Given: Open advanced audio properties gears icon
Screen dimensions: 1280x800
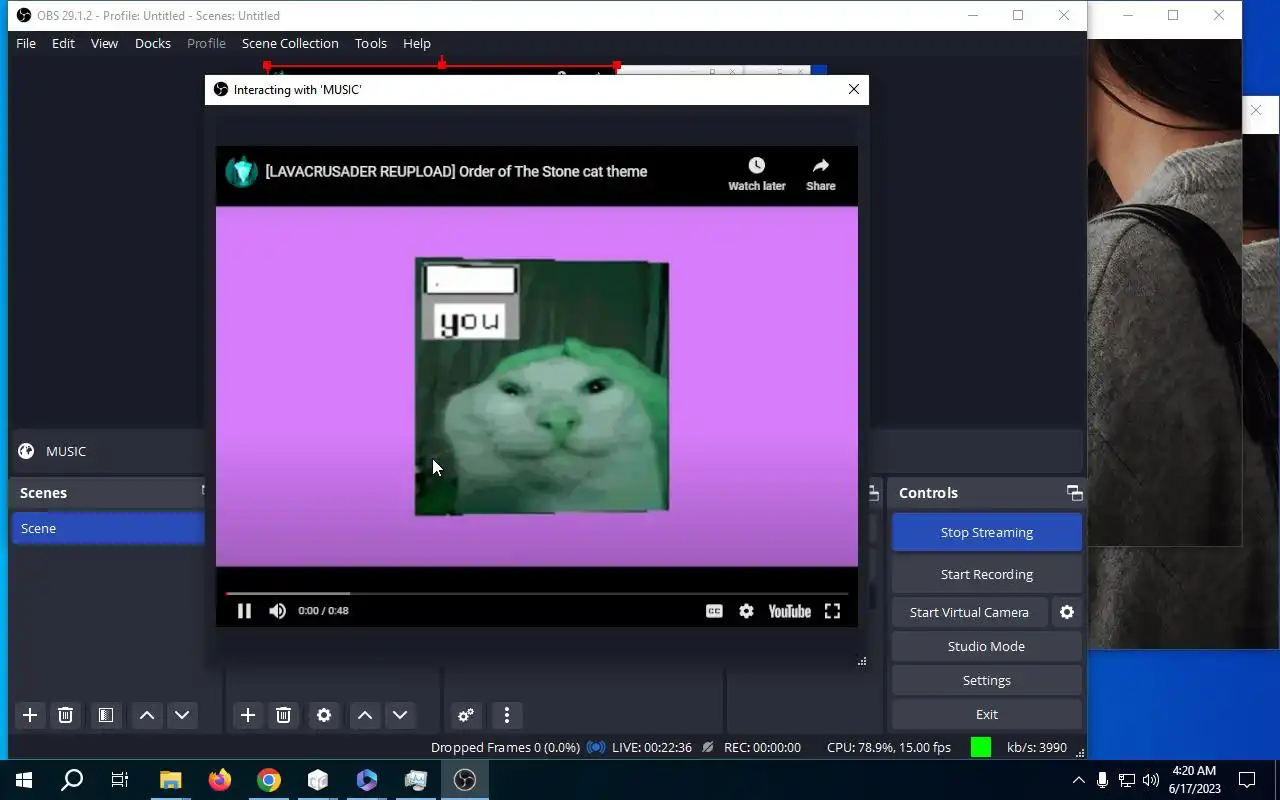Looking at the screenshot, I should (x=466, y=715).
